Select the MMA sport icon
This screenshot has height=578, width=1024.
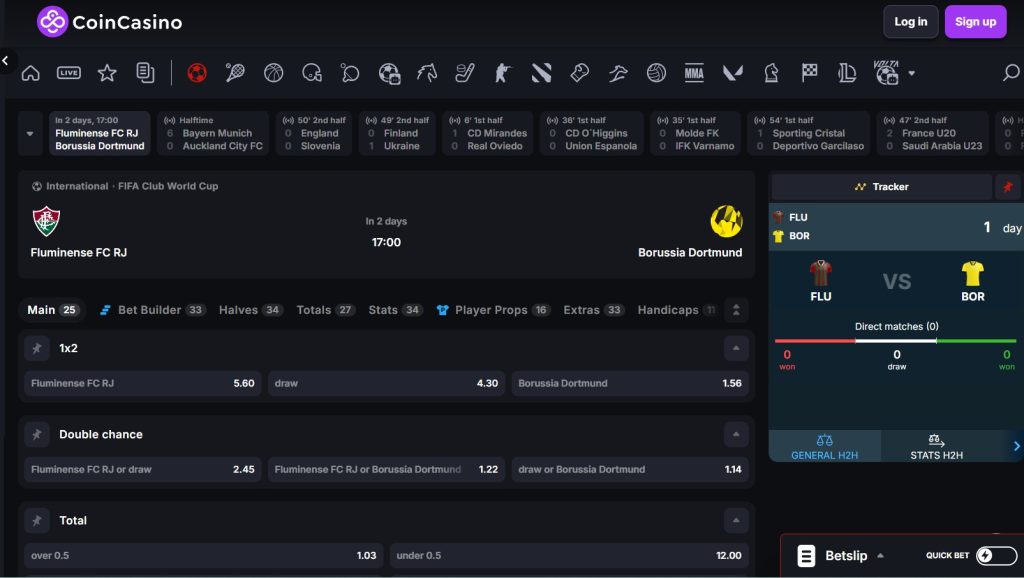click(694, 72)
